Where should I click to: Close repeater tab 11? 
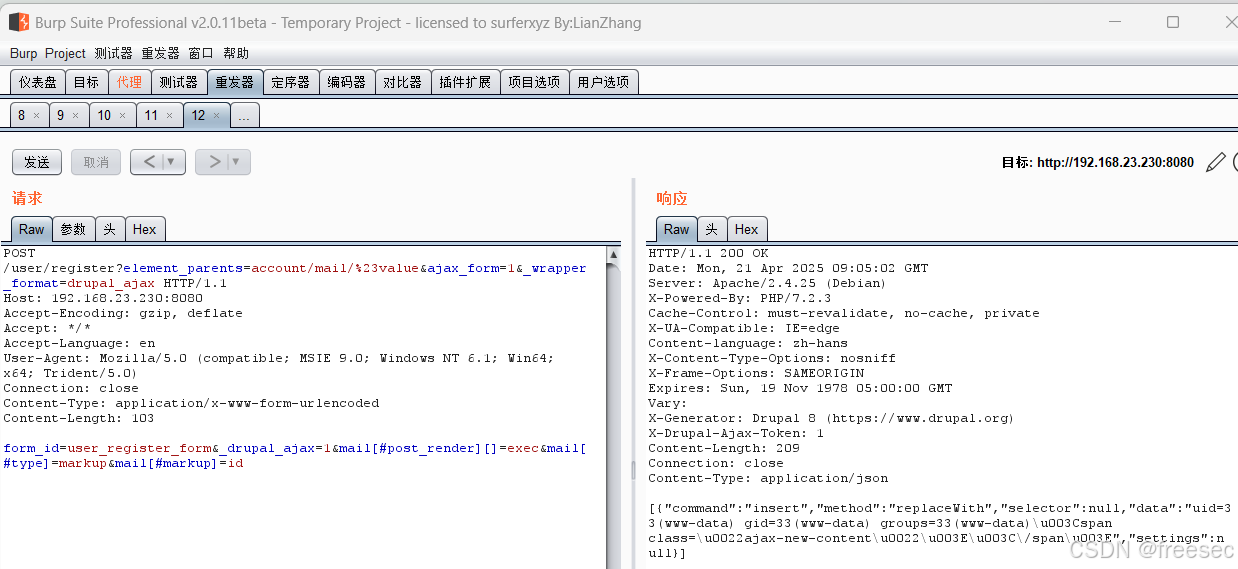pos(169,116)
